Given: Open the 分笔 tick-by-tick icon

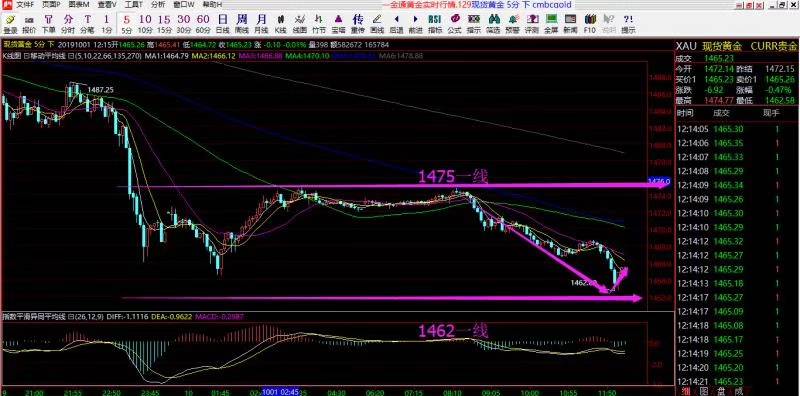Looking at the screenshot, I should tap(87, 23).
